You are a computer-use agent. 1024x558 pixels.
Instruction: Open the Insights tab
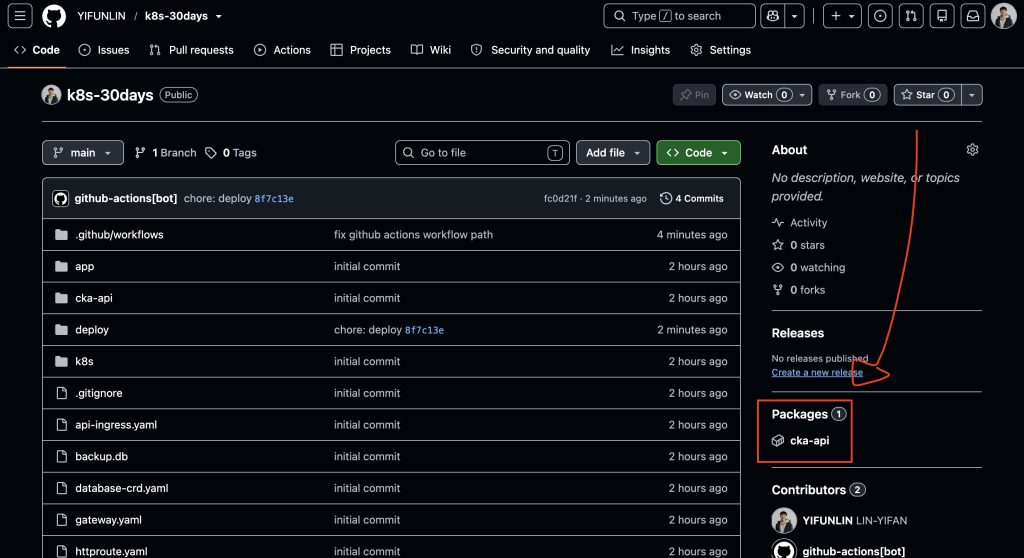point(641,50)
